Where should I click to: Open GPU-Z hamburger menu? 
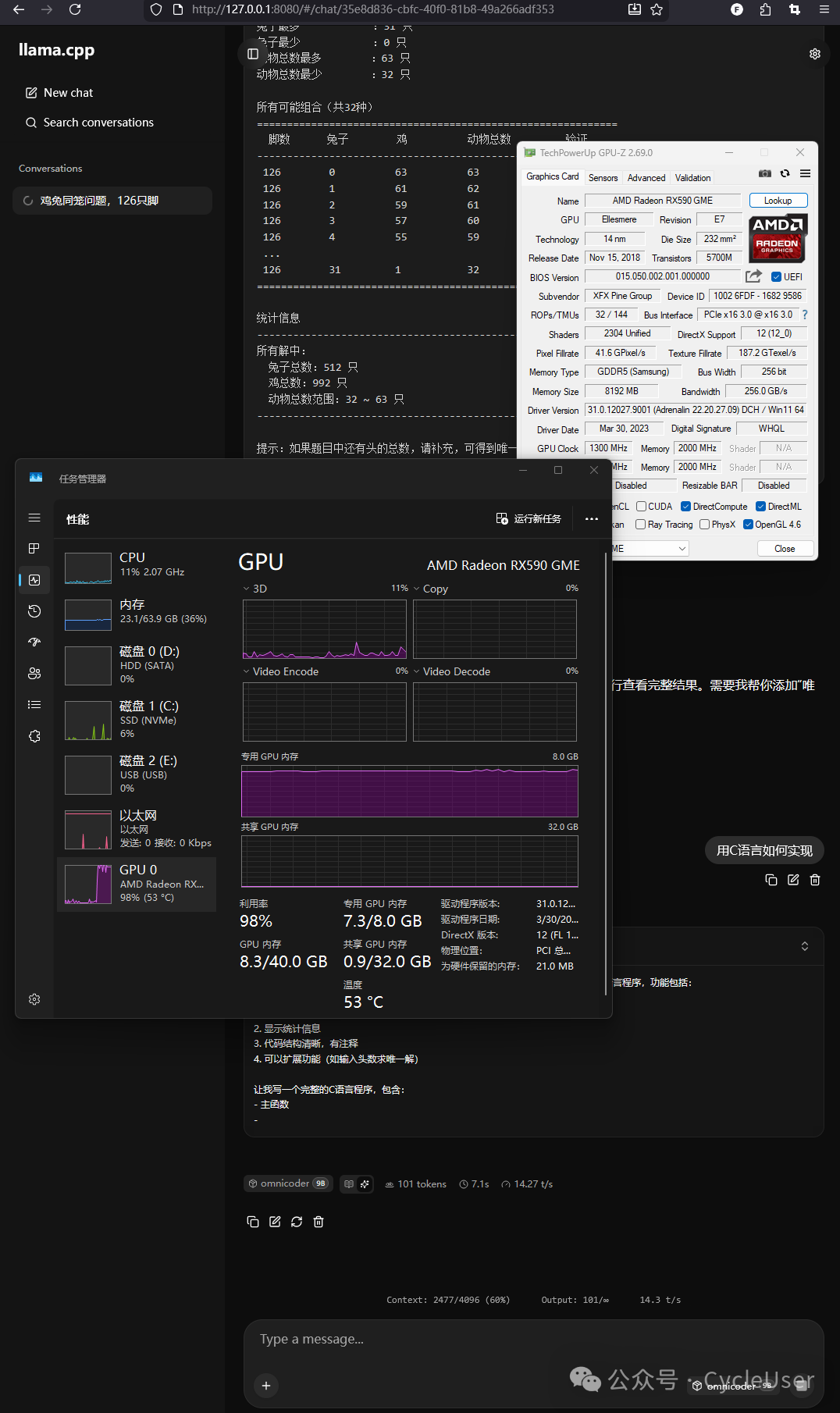805,173
